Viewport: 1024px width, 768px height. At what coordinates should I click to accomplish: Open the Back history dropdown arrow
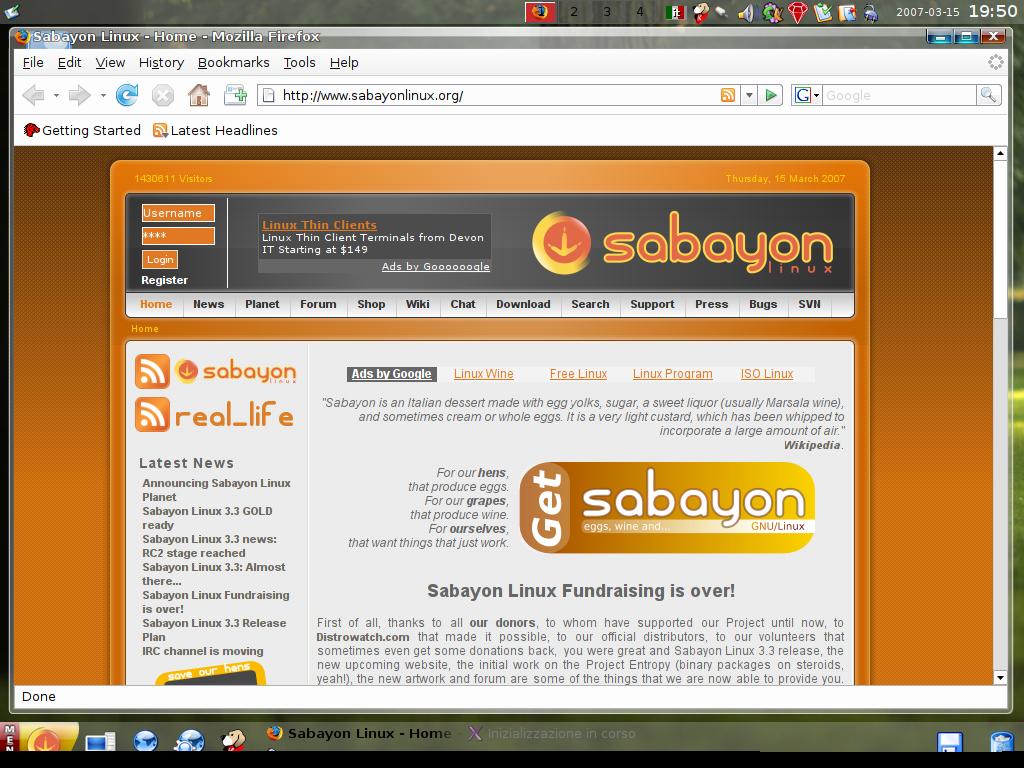(x=56, y=95)
